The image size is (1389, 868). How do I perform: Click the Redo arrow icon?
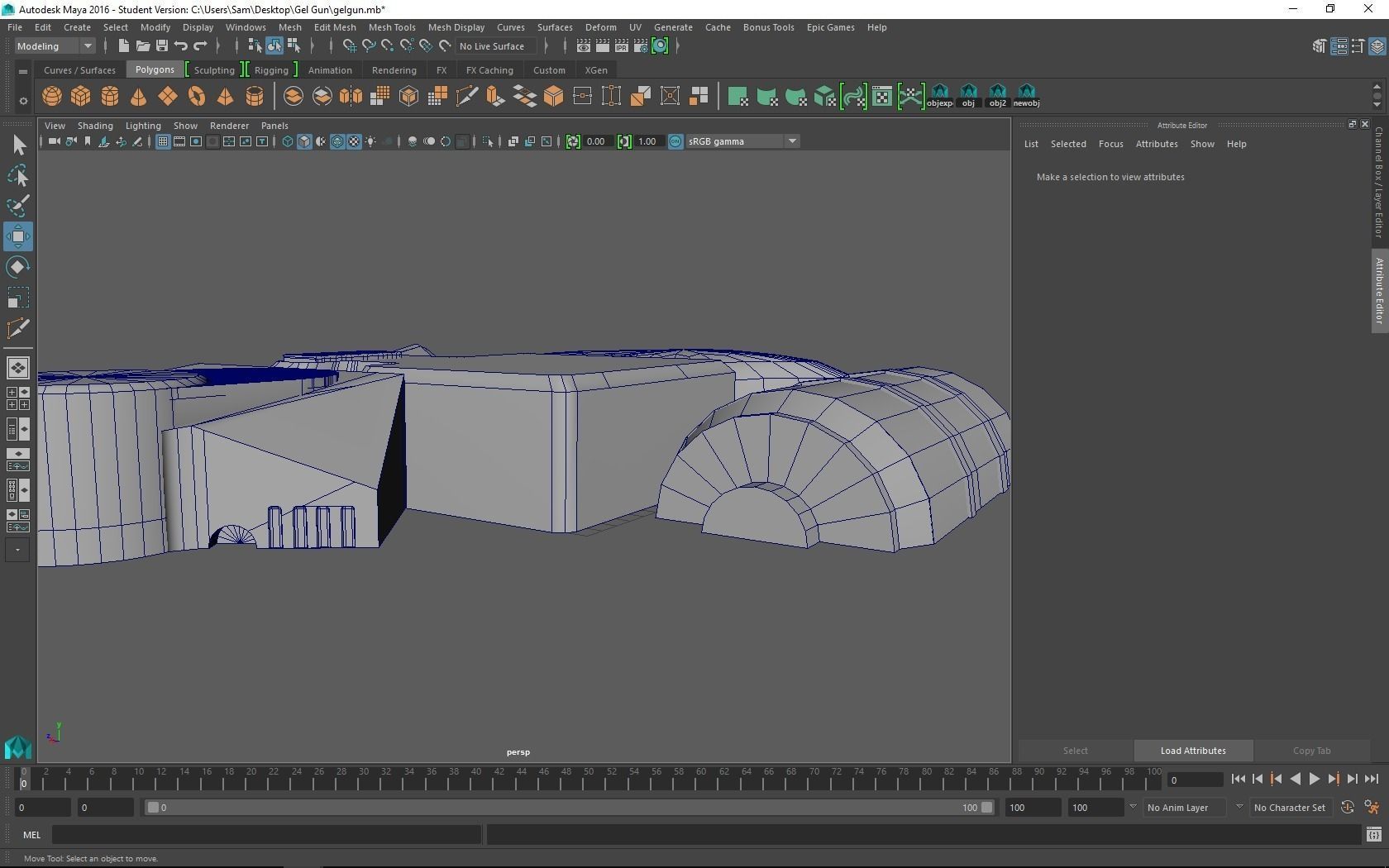point(200,46)
